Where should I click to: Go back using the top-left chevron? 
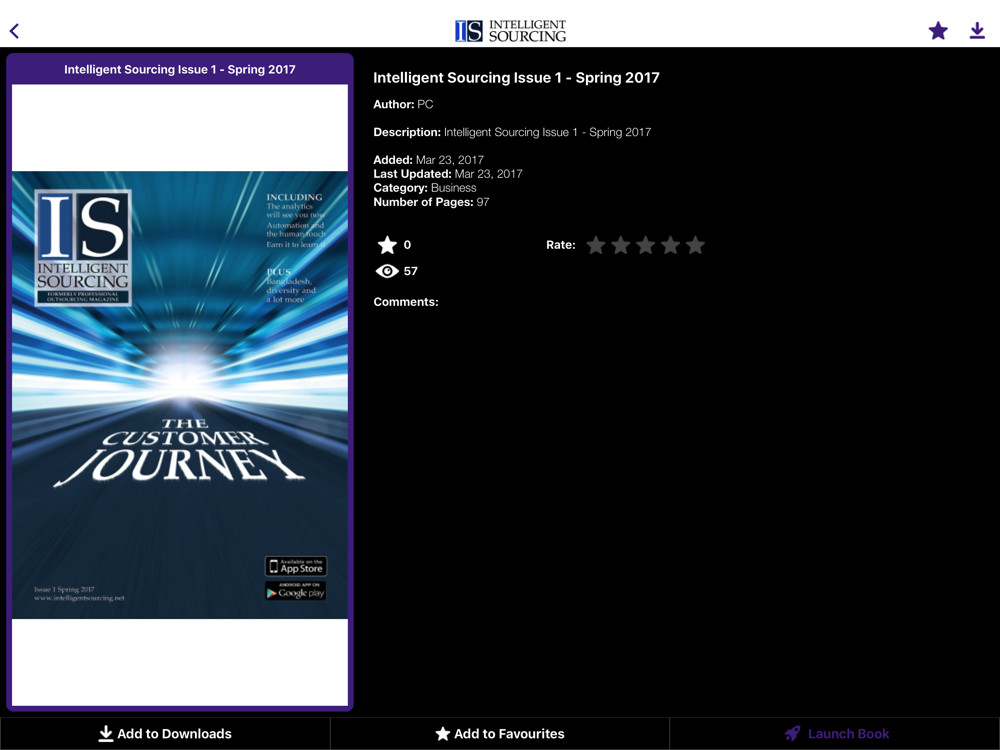coord(15,31)
